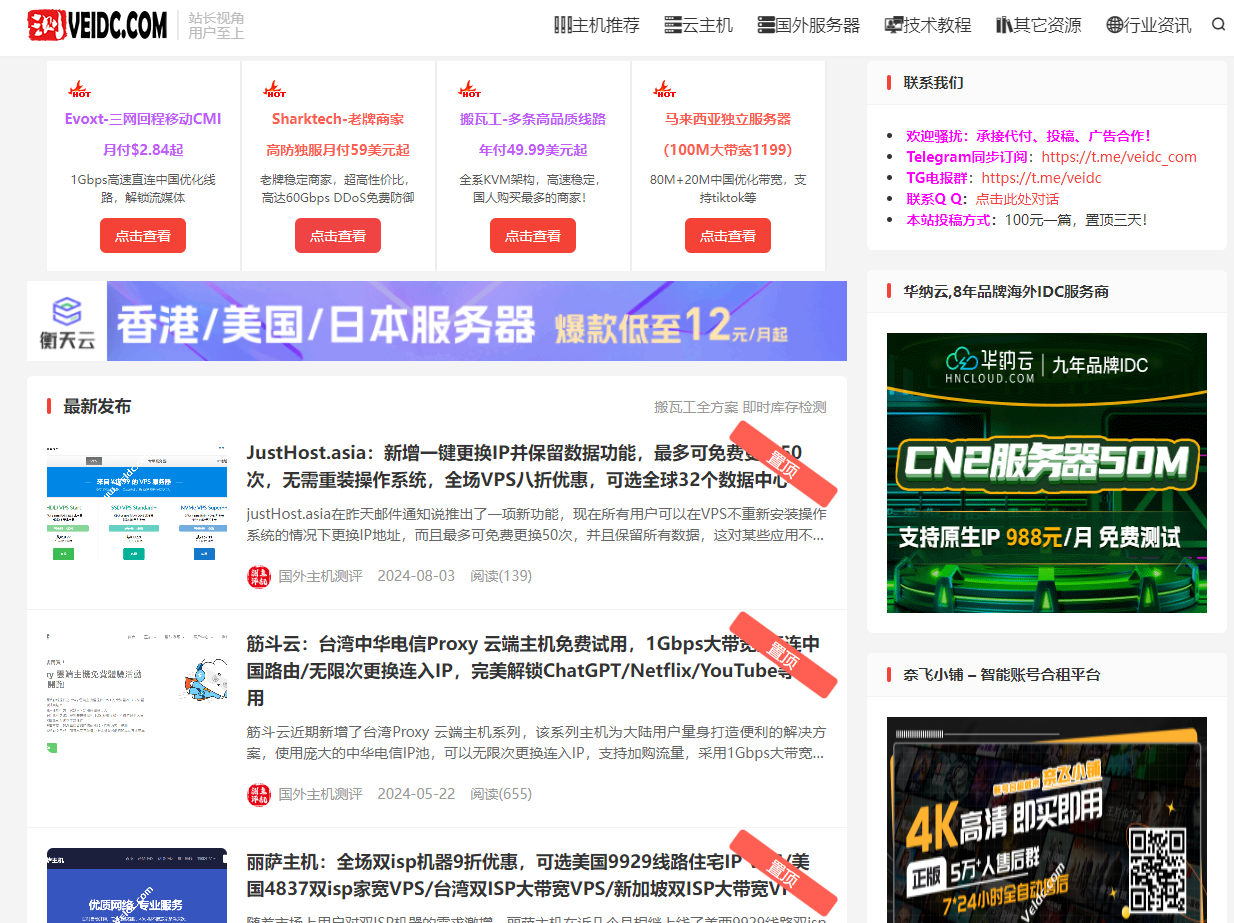Image resolution: width=1234 pixels, height=923 pixels.
Task: Click 点击查看 button under 马来西亚独立服务器 card
Action: [728, 236]
